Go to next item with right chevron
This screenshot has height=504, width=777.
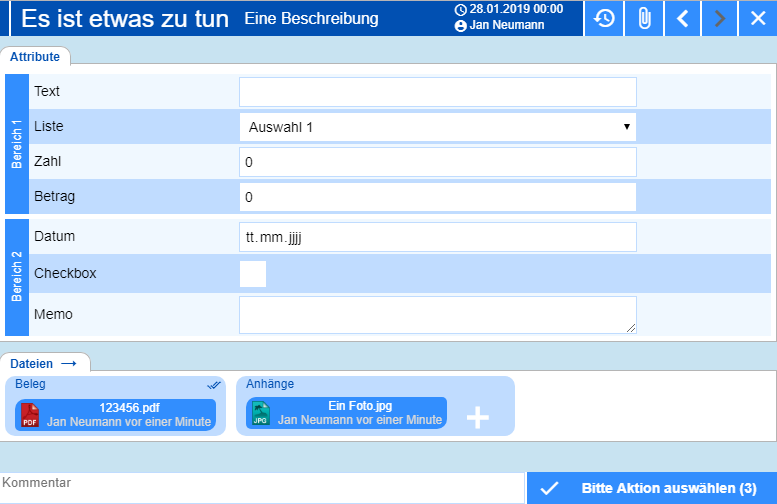coord(720,18)
